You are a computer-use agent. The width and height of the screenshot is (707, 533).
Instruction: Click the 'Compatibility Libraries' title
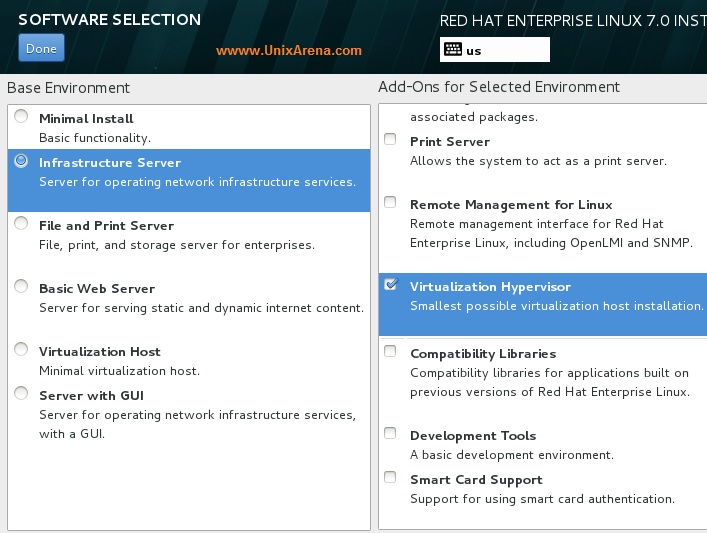click(x=483, y=354)
